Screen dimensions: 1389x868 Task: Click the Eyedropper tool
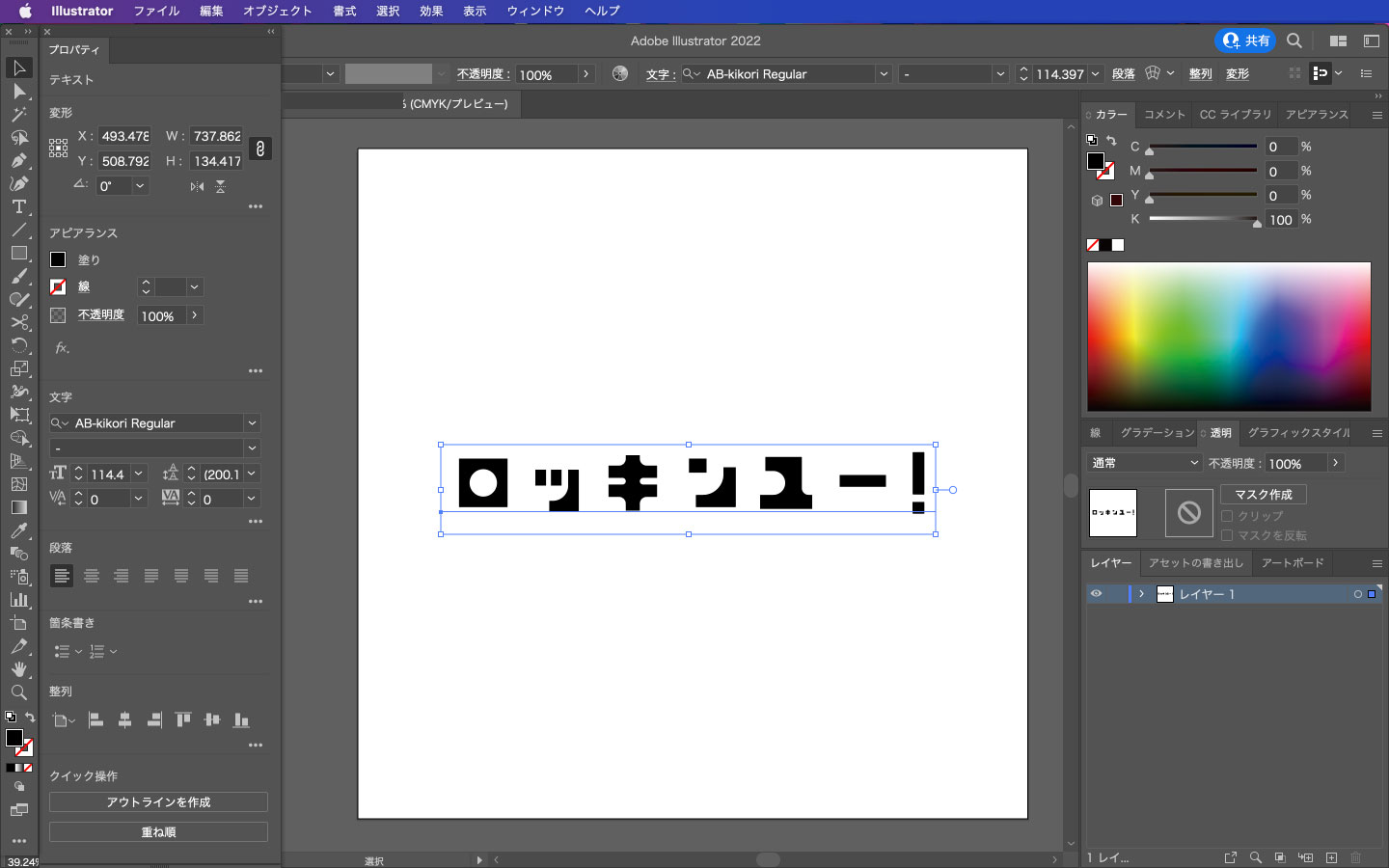coord(18,530)
